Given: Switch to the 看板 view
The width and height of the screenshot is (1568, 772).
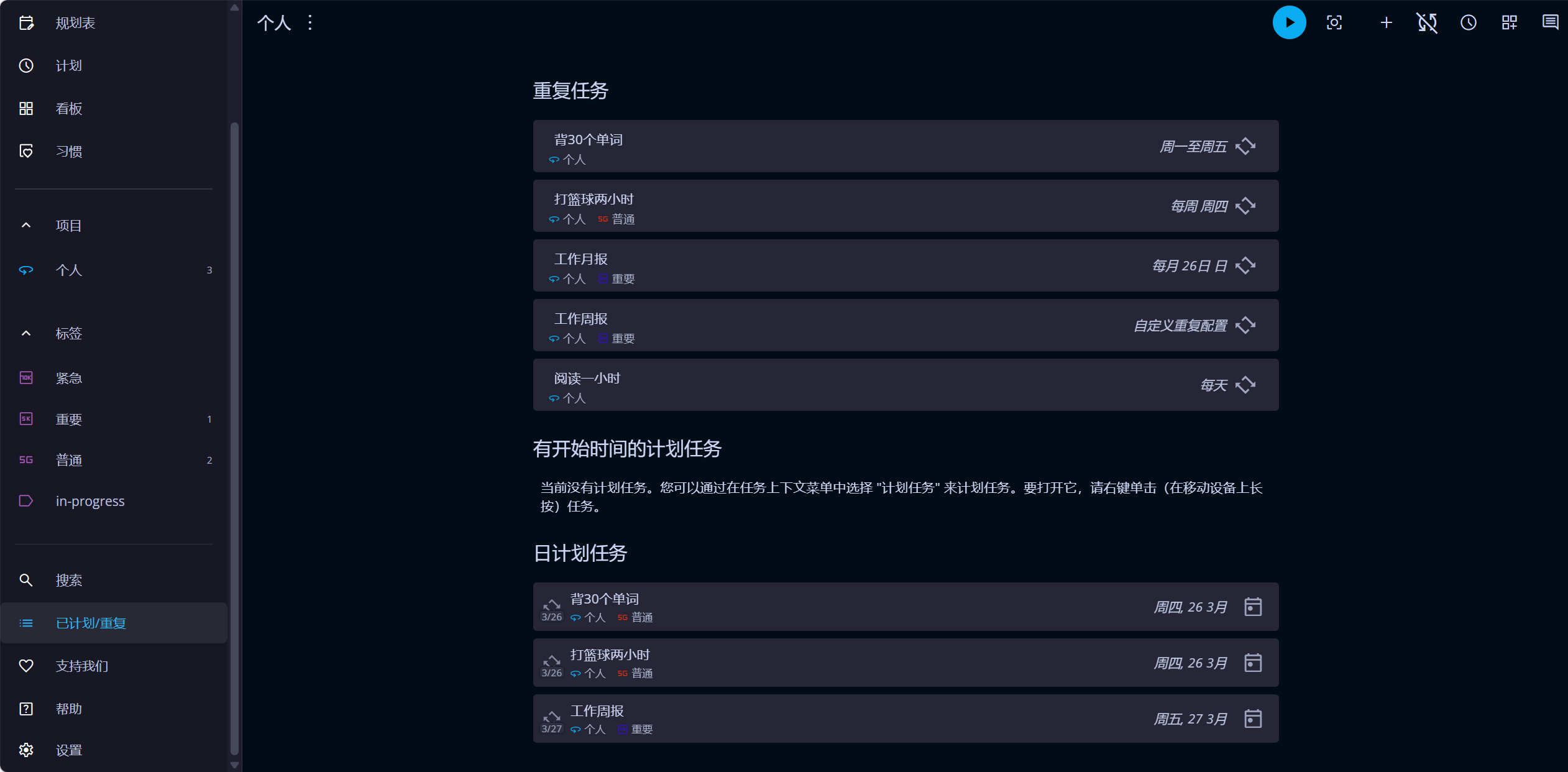Looking at the screenshot, I should pyautogui.click(x=68, y=109).
